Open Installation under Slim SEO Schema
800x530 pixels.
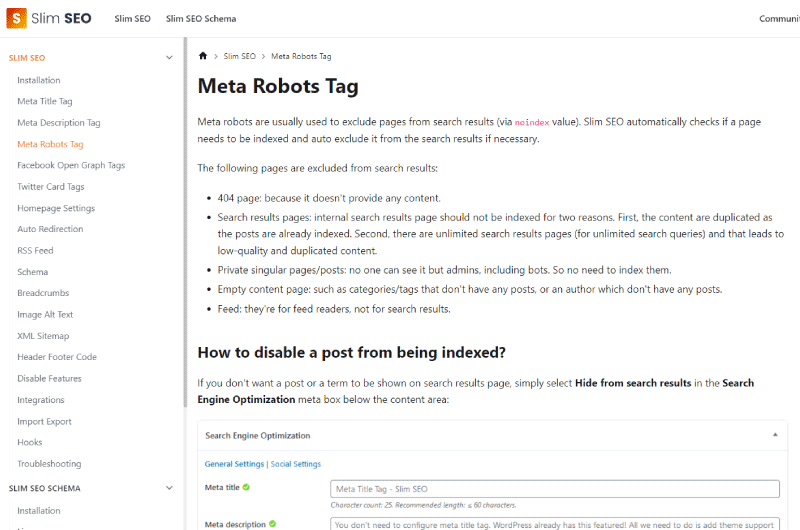pyautogui.click(x=39, y=511)
